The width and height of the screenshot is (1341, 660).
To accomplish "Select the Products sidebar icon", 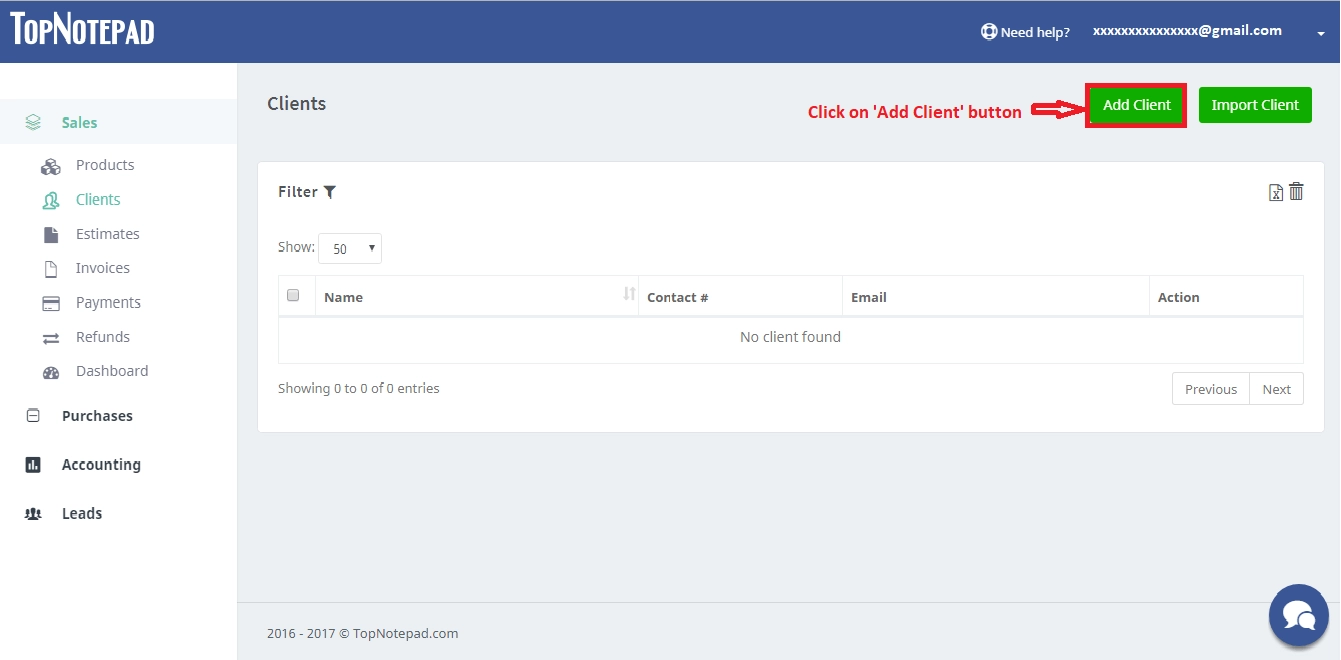I will (x=51, y=165).
